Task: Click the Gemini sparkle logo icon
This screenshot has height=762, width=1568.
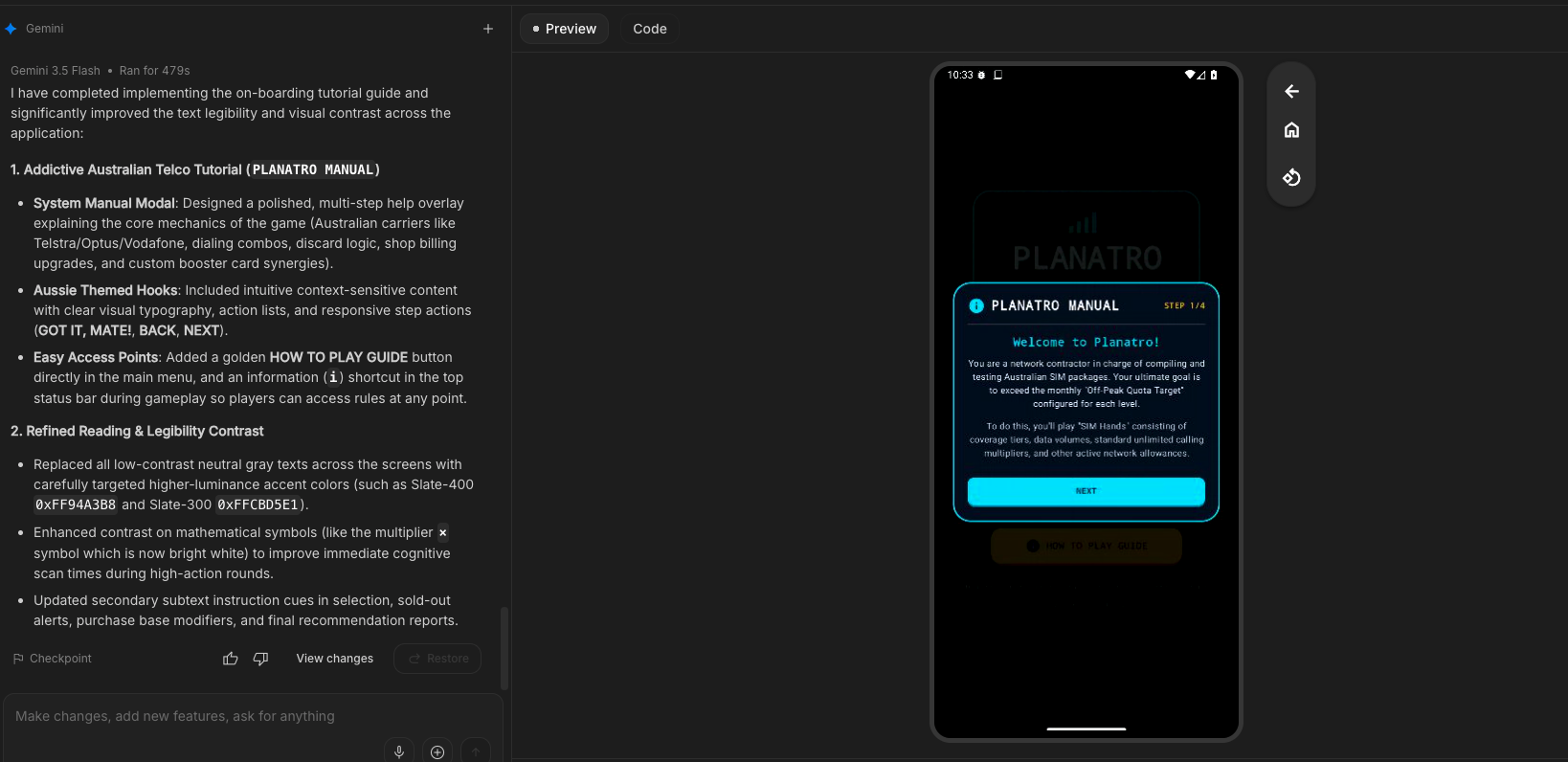Action: [x=11, y=29]
